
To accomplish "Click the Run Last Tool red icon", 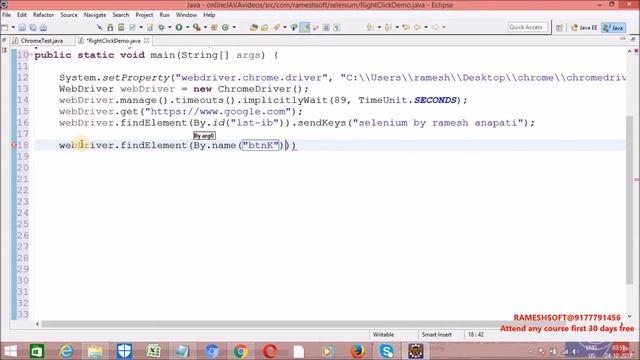I will (197, 27).
